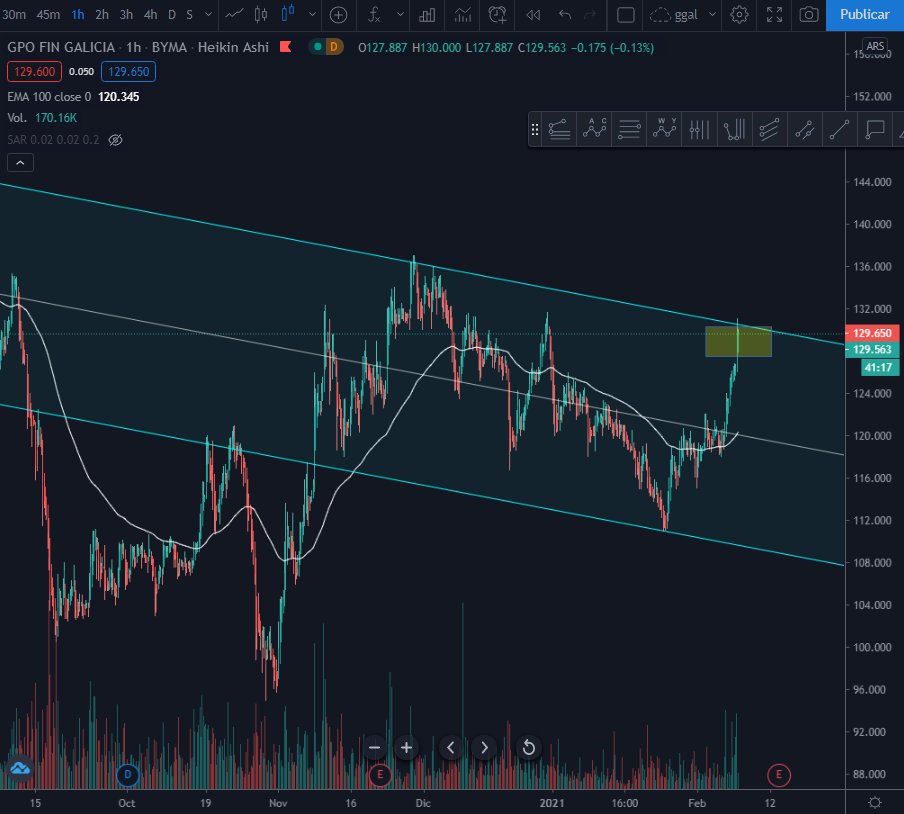Click GPO FIN GALICIA symbol title

tap(61, 47)
